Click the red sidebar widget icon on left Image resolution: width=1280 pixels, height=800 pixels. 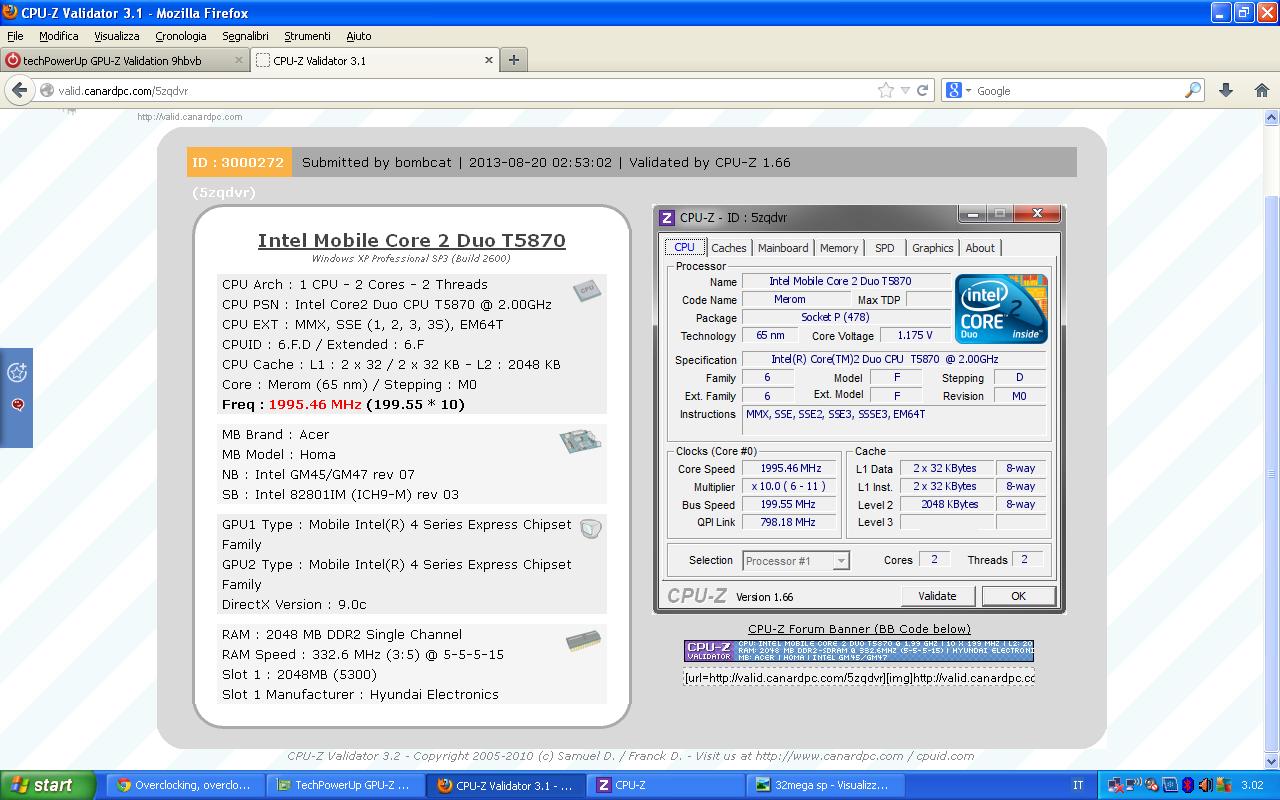click(x=17, y=405)
